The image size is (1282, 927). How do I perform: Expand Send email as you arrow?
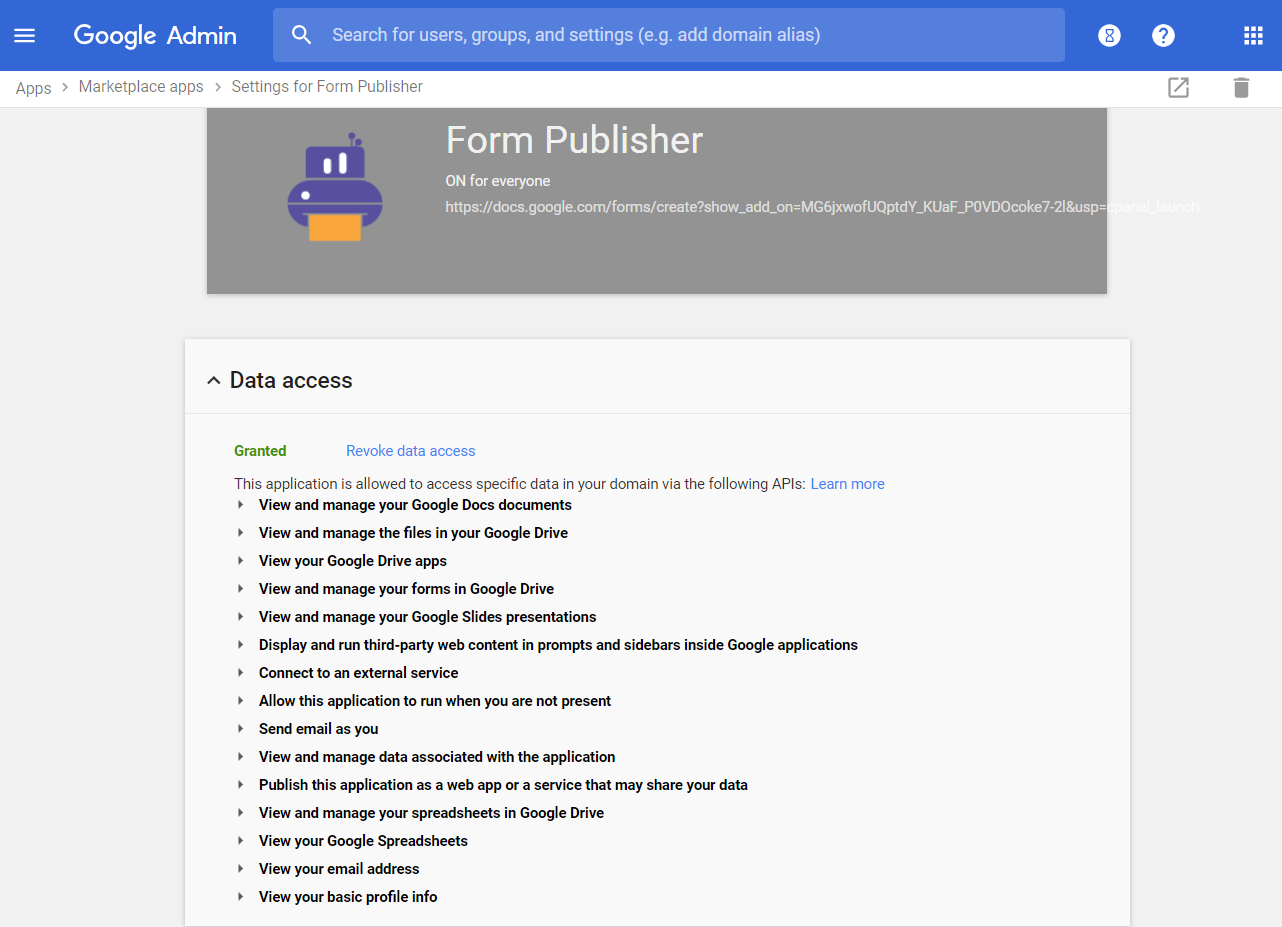click(241, 729)
